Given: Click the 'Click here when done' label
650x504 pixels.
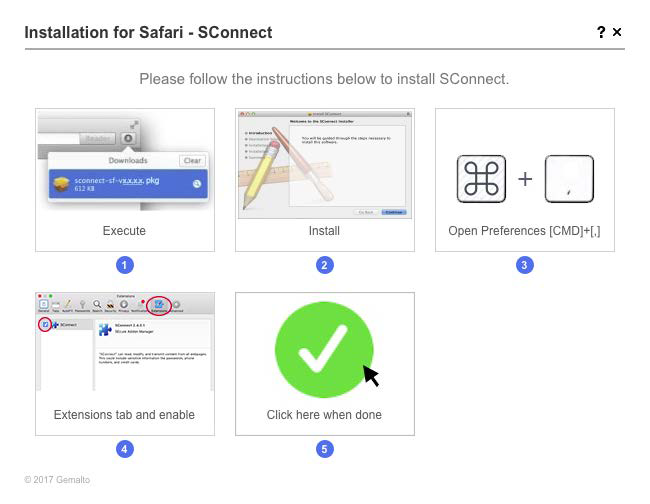Looking at the screenshot, I should click(x=324, y=414).
